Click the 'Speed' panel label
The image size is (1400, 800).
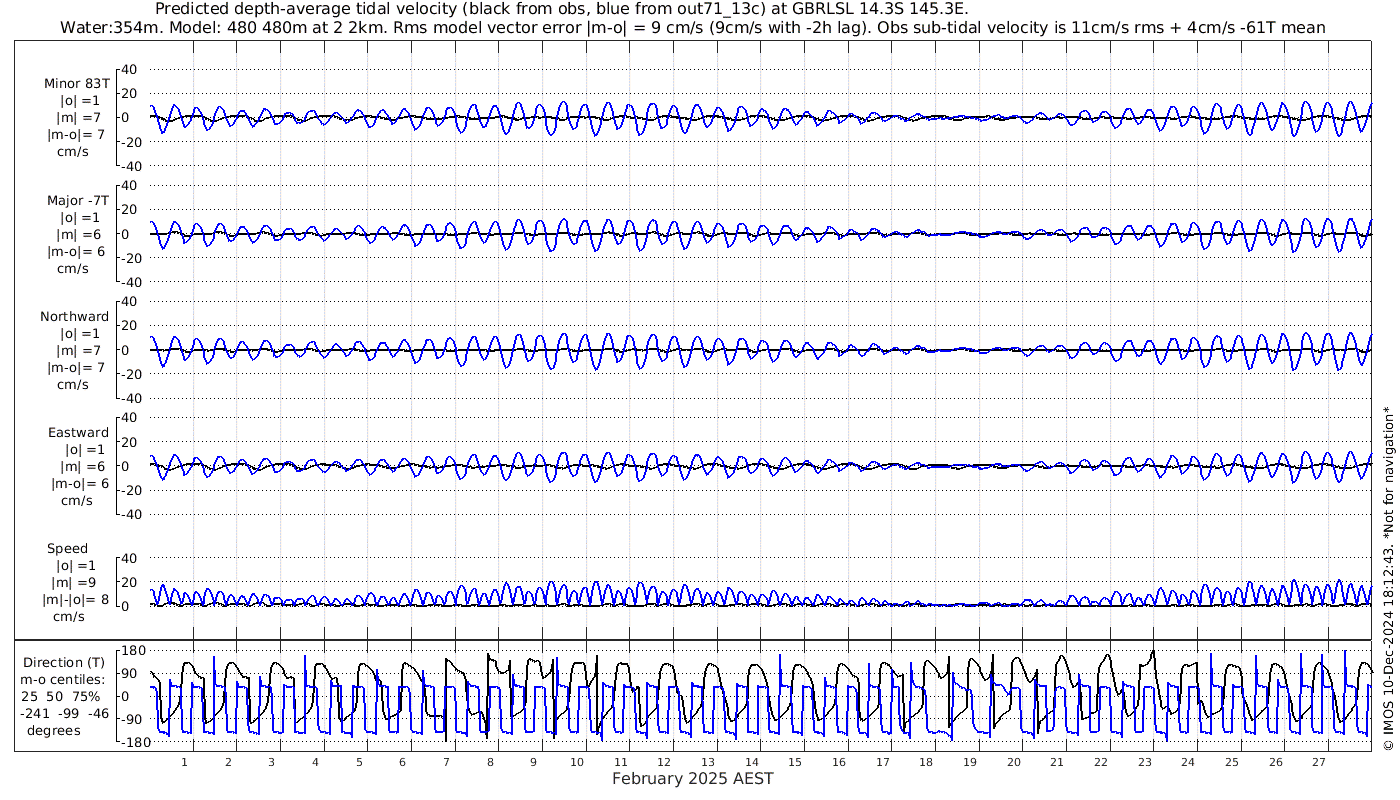68,548
